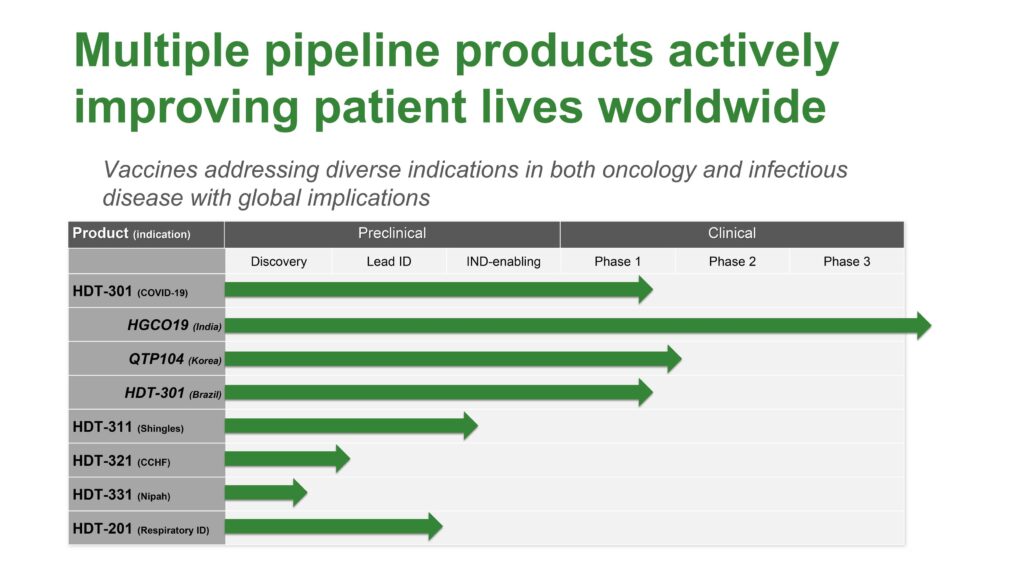Select the Discovery column header
The image size is (1024, 576).
(278, 261)
